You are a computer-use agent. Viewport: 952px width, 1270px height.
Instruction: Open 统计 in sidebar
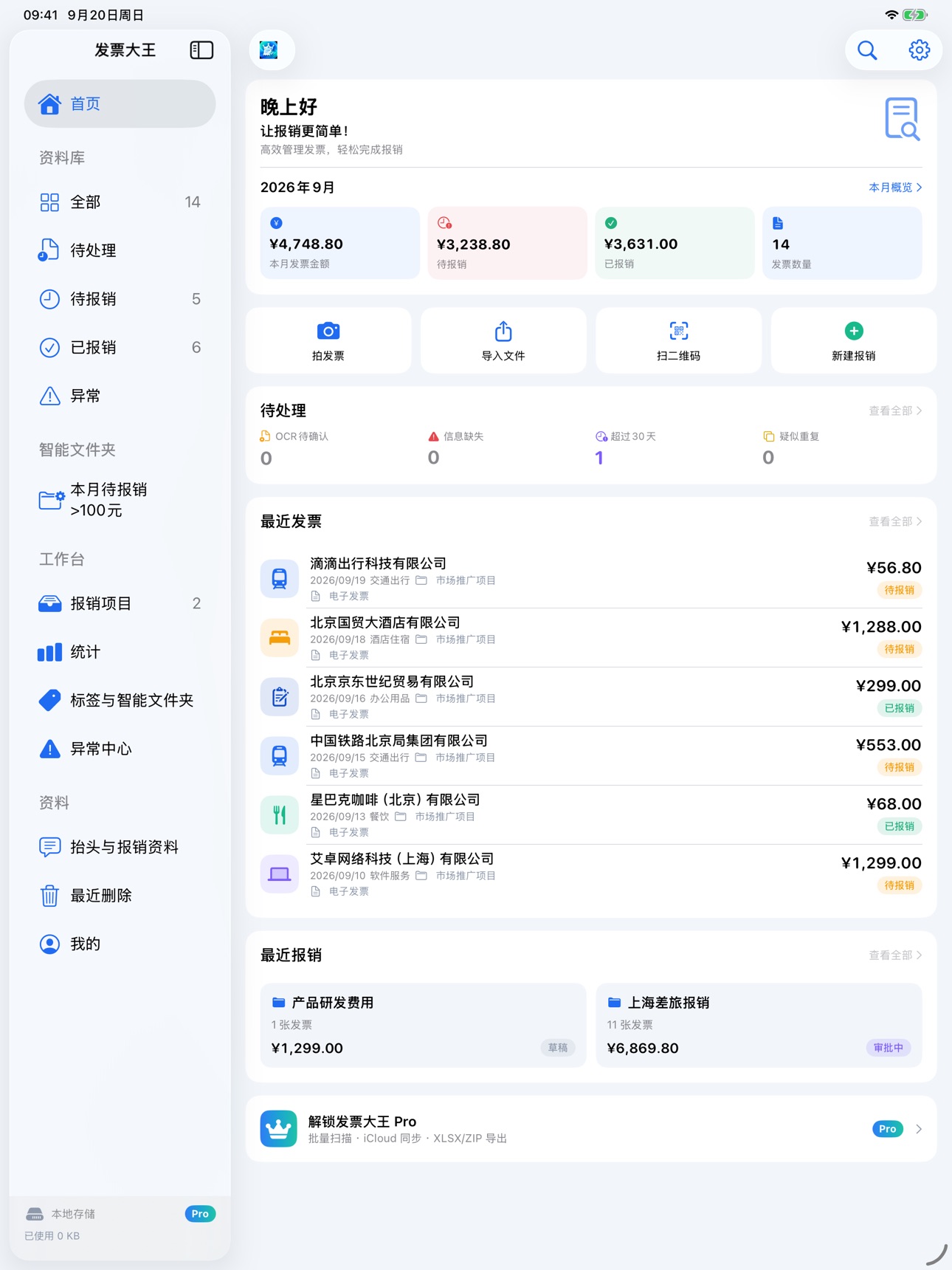120,652
